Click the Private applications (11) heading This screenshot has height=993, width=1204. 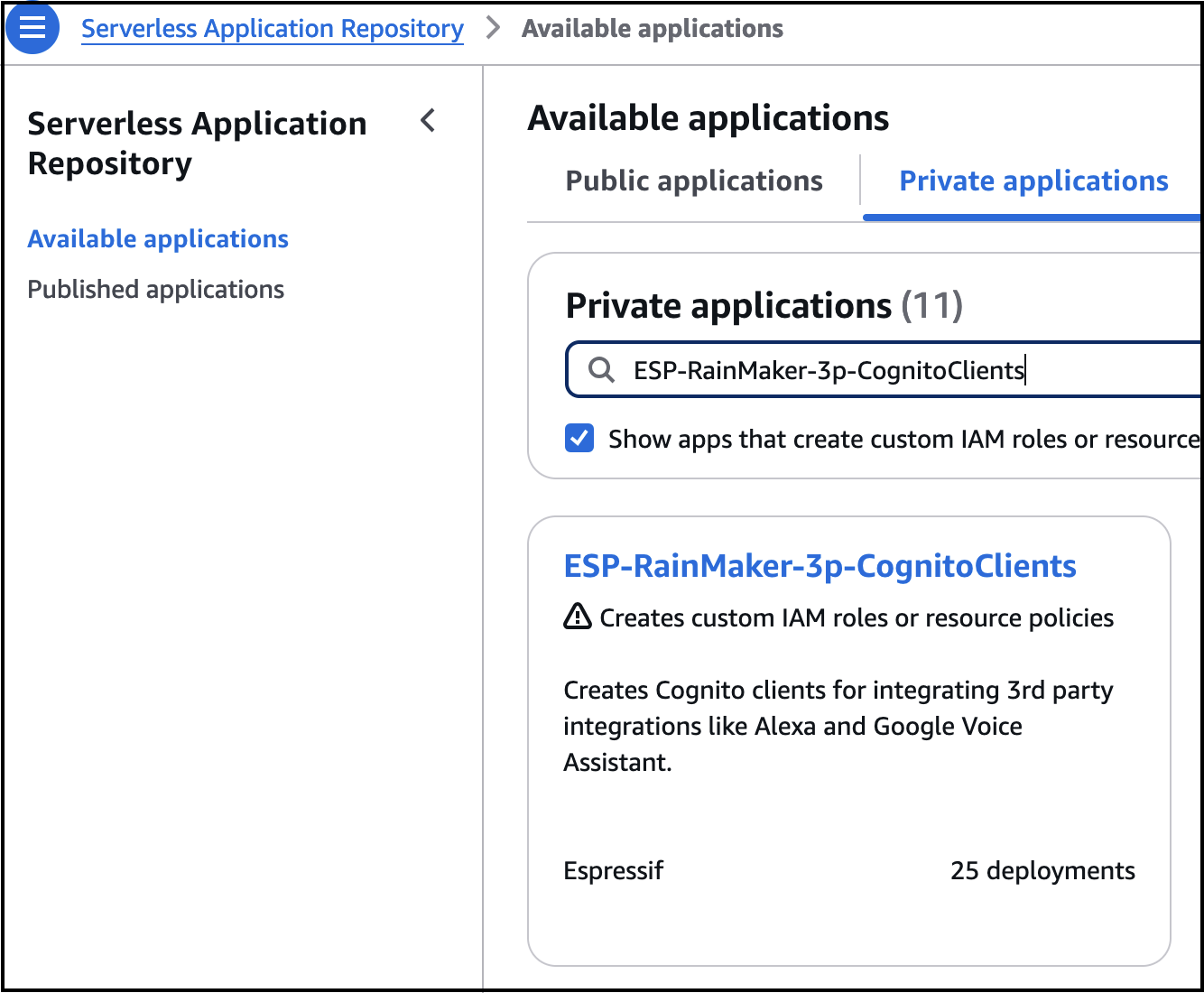click(764, 306)
